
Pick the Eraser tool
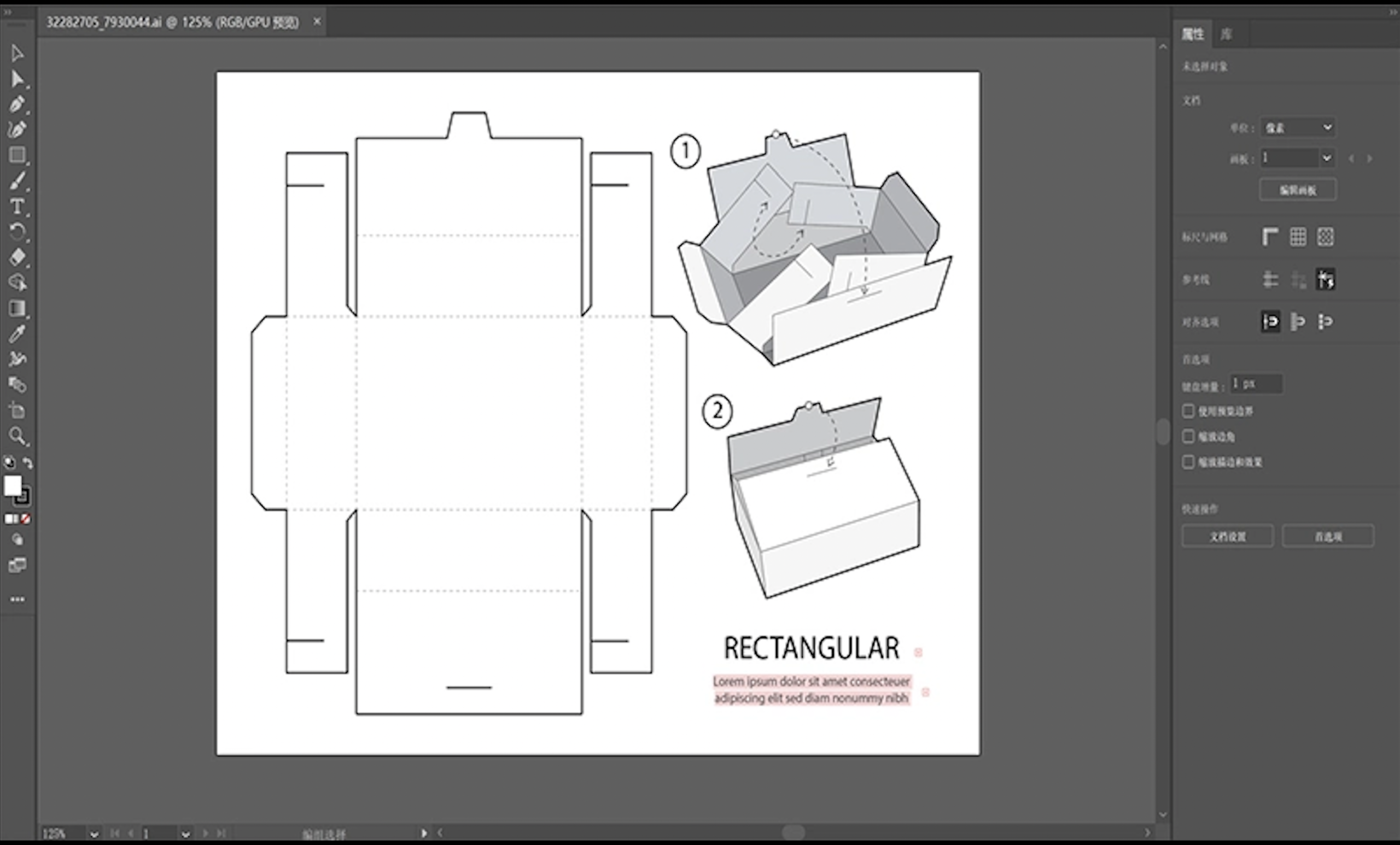[x=16, y=257]
